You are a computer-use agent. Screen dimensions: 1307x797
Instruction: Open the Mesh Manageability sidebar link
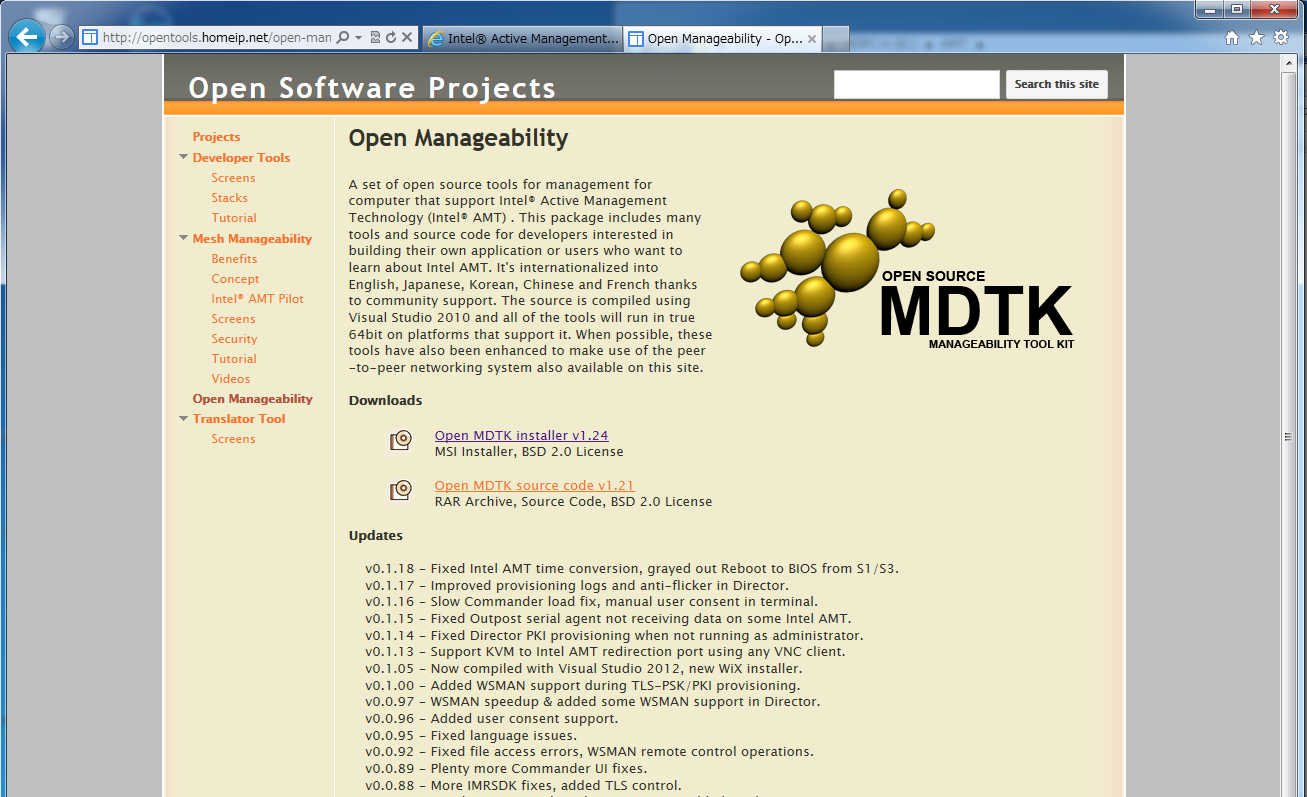coord(252,239)
